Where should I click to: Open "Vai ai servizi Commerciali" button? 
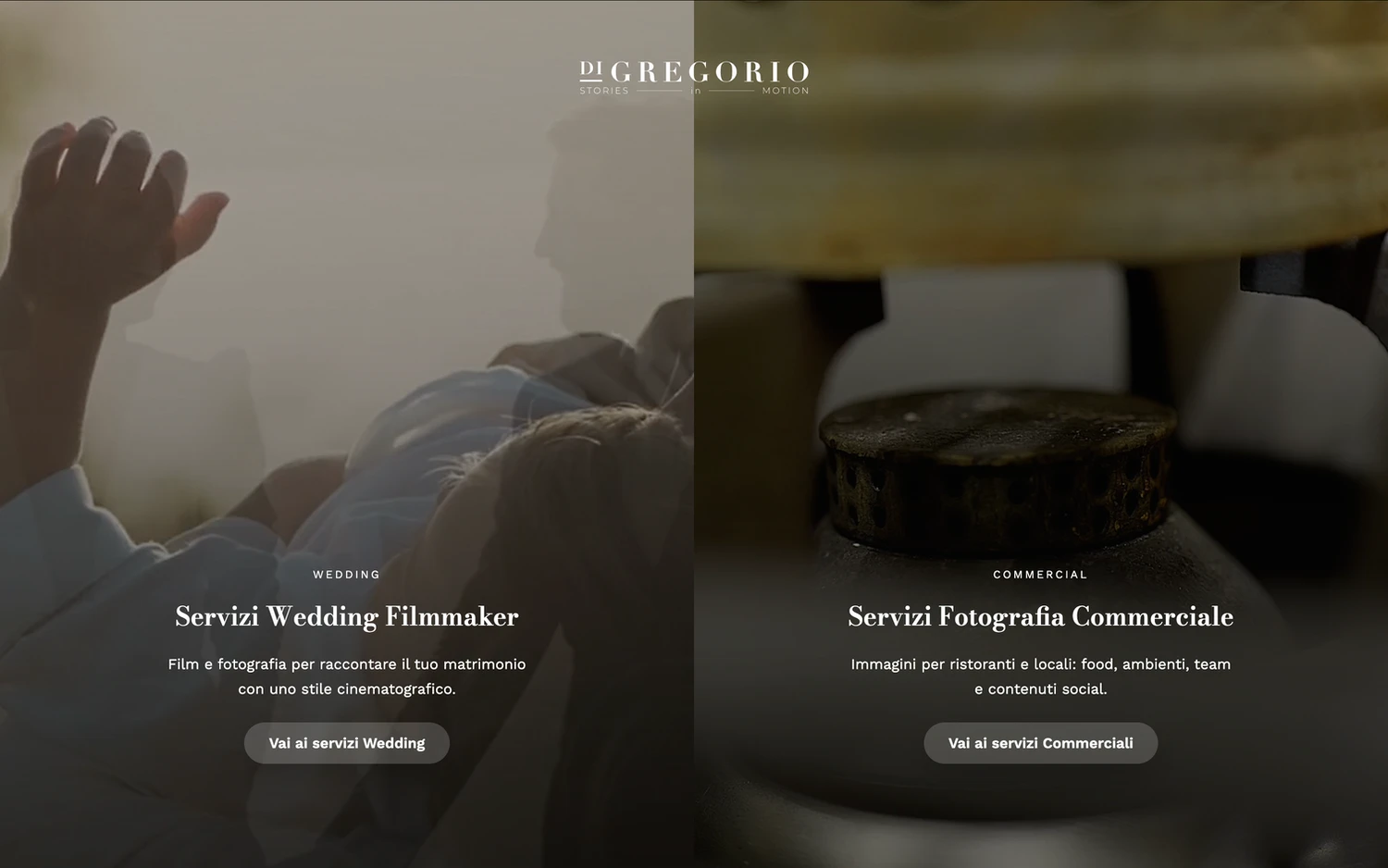(x=1041, y=743)
